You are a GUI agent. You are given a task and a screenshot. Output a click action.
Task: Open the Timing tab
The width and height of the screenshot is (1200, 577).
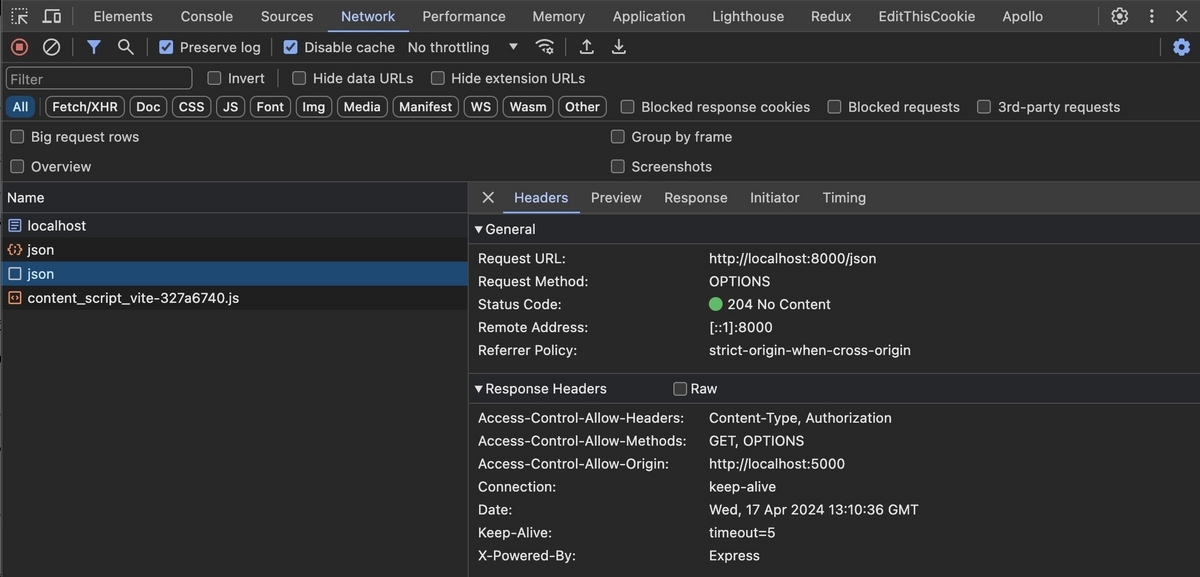[x=844, y=198]
